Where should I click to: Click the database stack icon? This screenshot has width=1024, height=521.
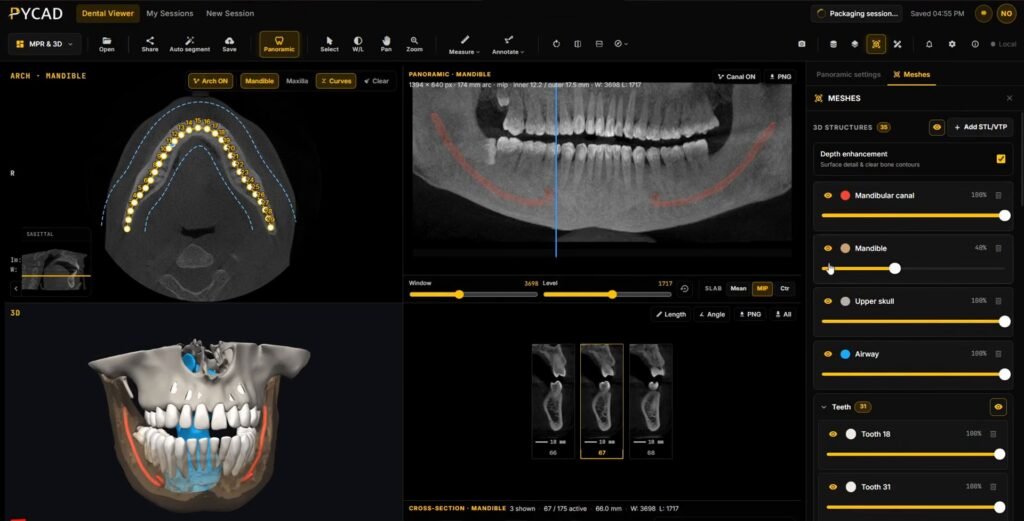click(833, 44)
